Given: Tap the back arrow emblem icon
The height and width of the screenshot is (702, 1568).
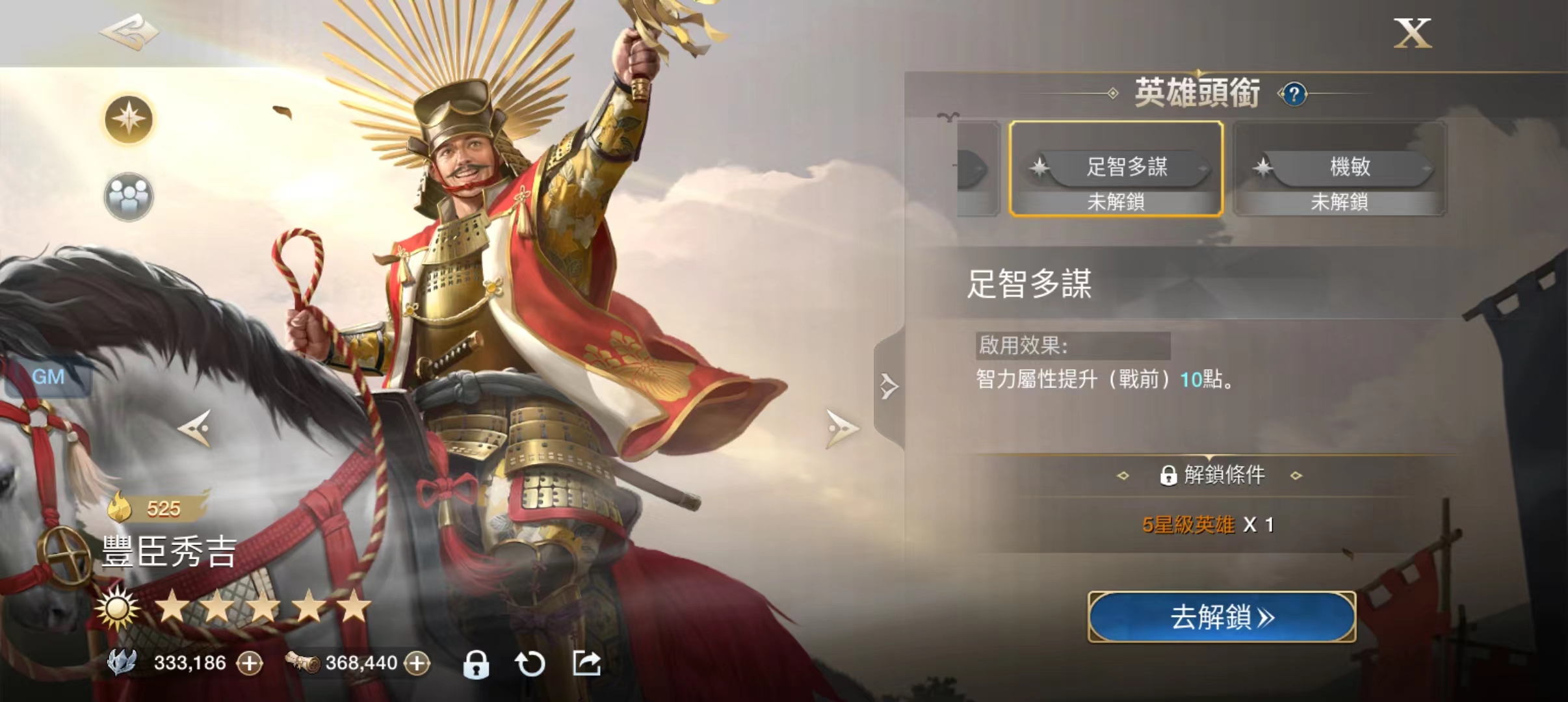Looking at the screenshot, I should point(129,32).
